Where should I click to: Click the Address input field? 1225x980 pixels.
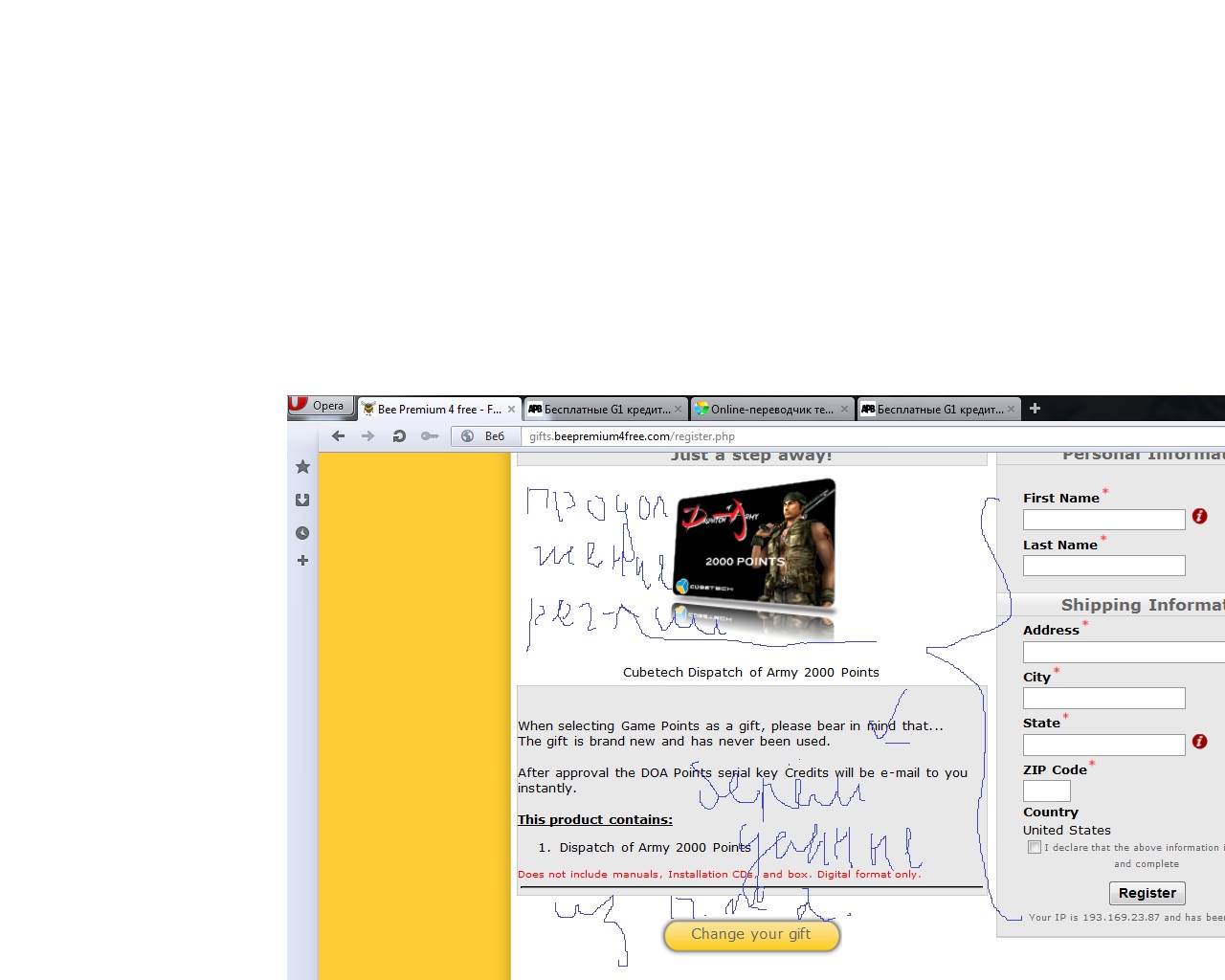click(x=1125, y=652)
